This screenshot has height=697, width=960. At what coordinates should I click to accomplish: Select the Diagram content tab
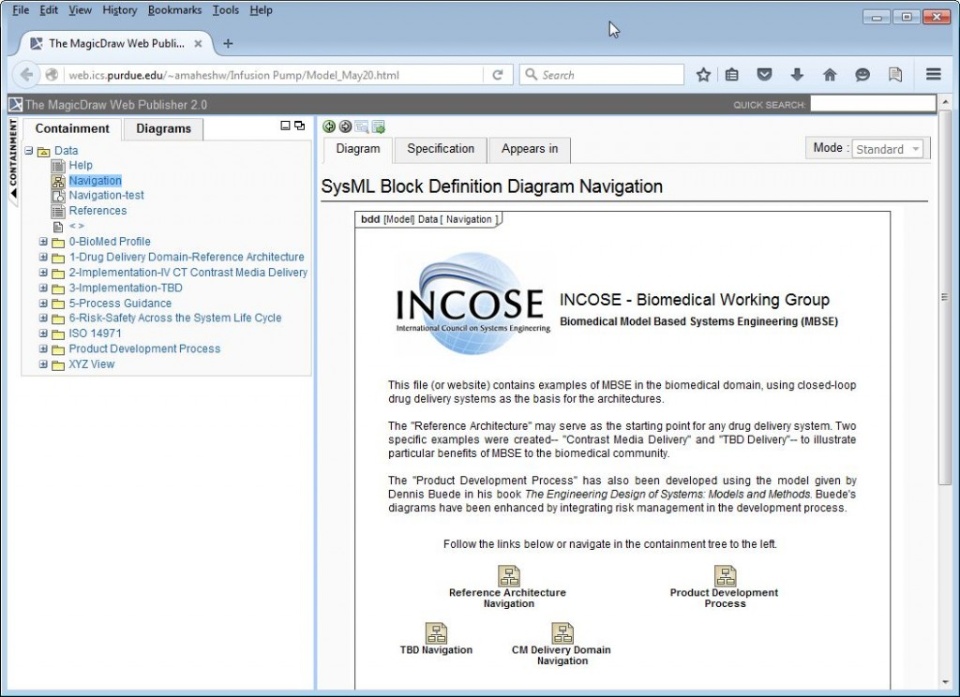tap(358, 149)
